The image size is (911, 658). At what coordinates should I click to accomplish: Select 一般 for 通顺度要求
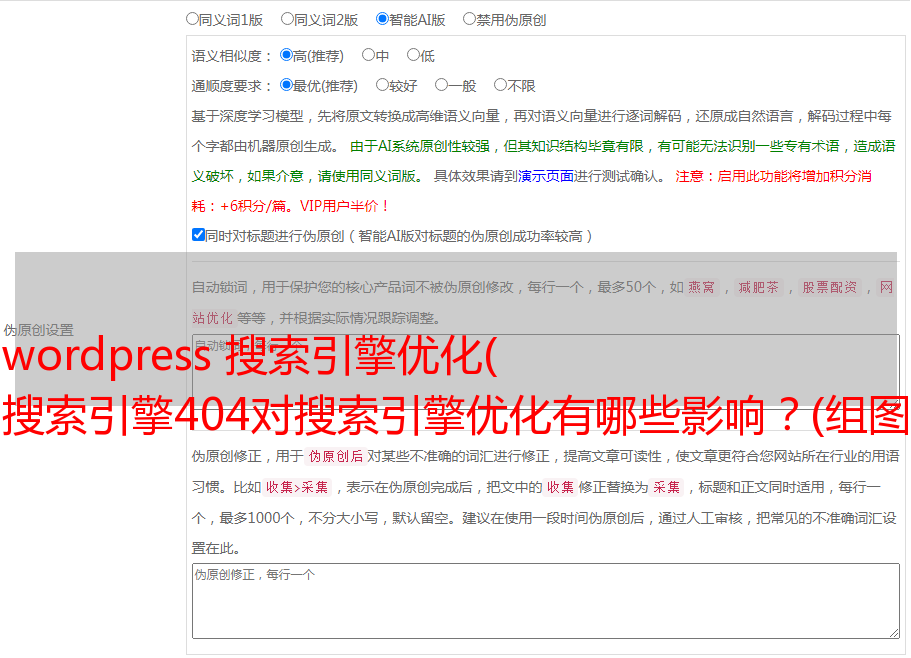pos(442,85)
